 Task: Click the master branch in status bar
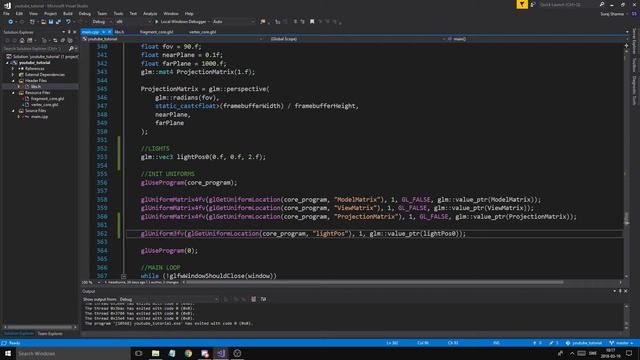pyautogui.click(x=621, y=343)
